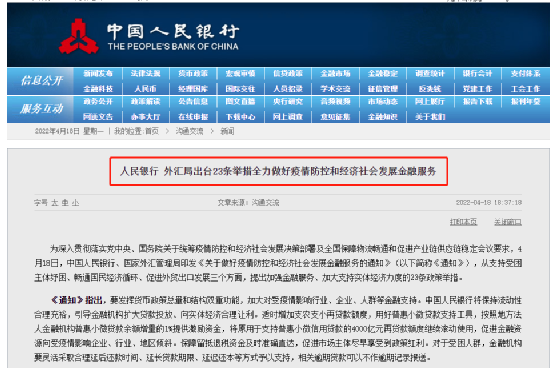The height and width of the screenshot is (368, 554).
Task: Open the 市场动态 menu item
Action: (383, 102)
